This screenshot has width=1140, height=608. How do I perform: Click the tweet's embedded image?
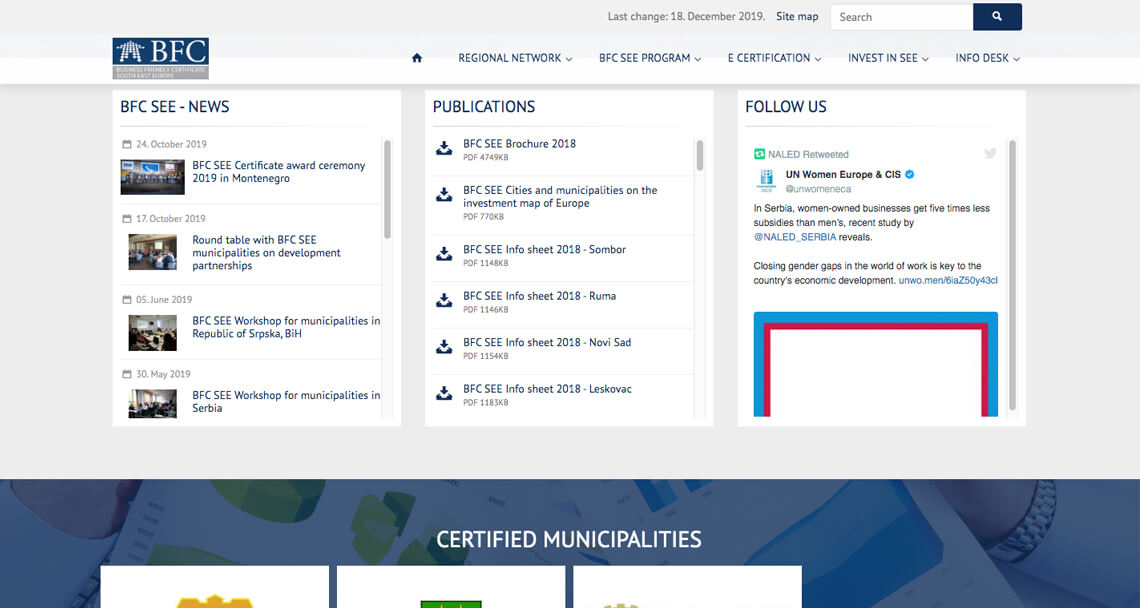pyautogui.click(x=875, y=364)
